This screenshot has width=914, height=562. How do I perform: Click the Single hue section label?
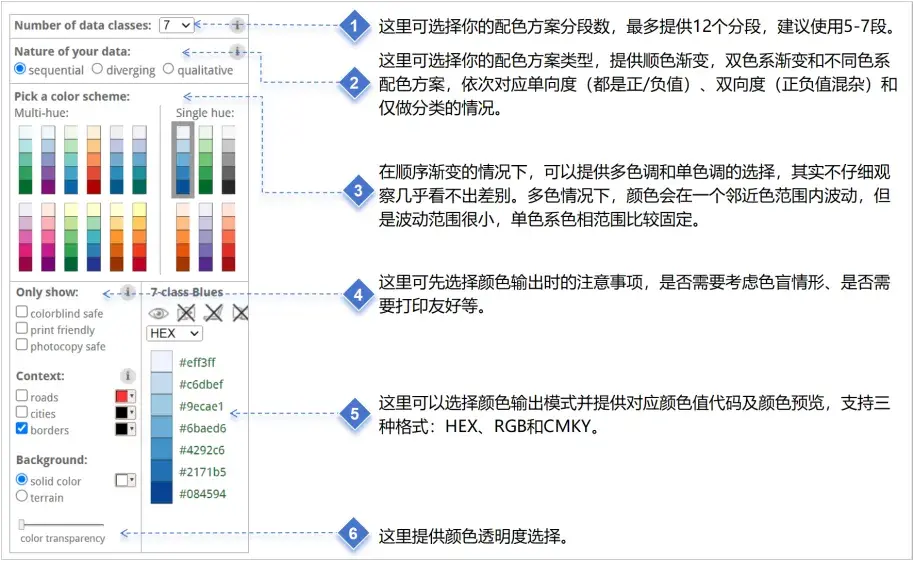click(205, 113)
